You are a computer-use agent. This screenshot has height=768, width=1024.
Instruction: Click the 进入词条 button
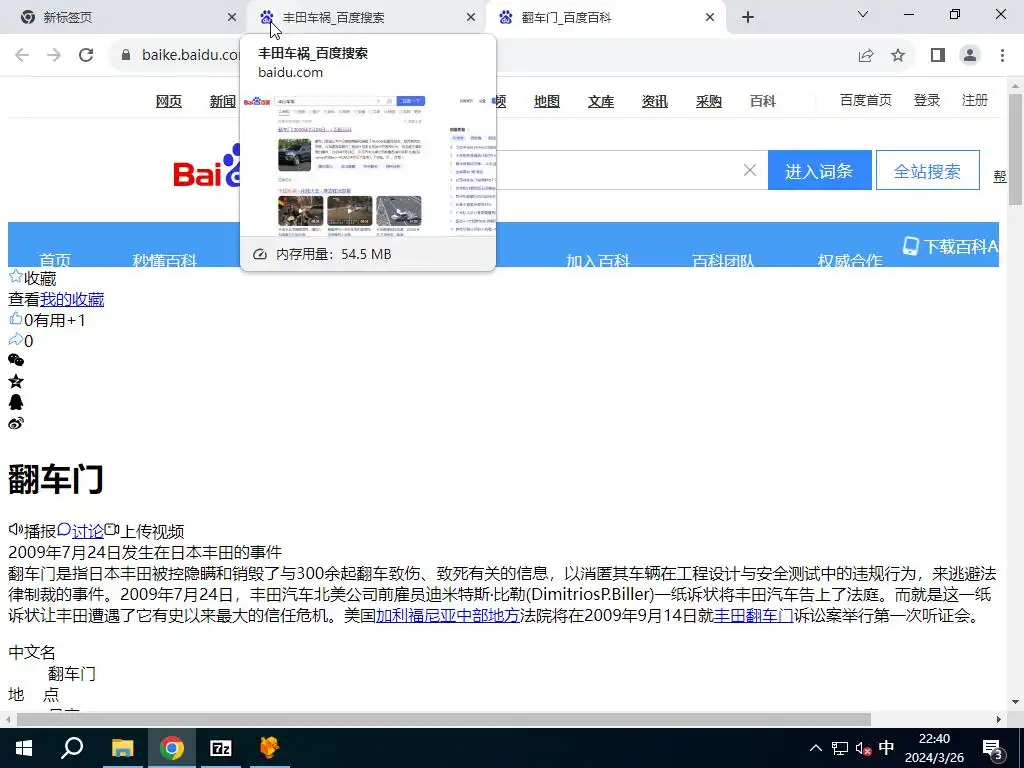tap(820, 170)
